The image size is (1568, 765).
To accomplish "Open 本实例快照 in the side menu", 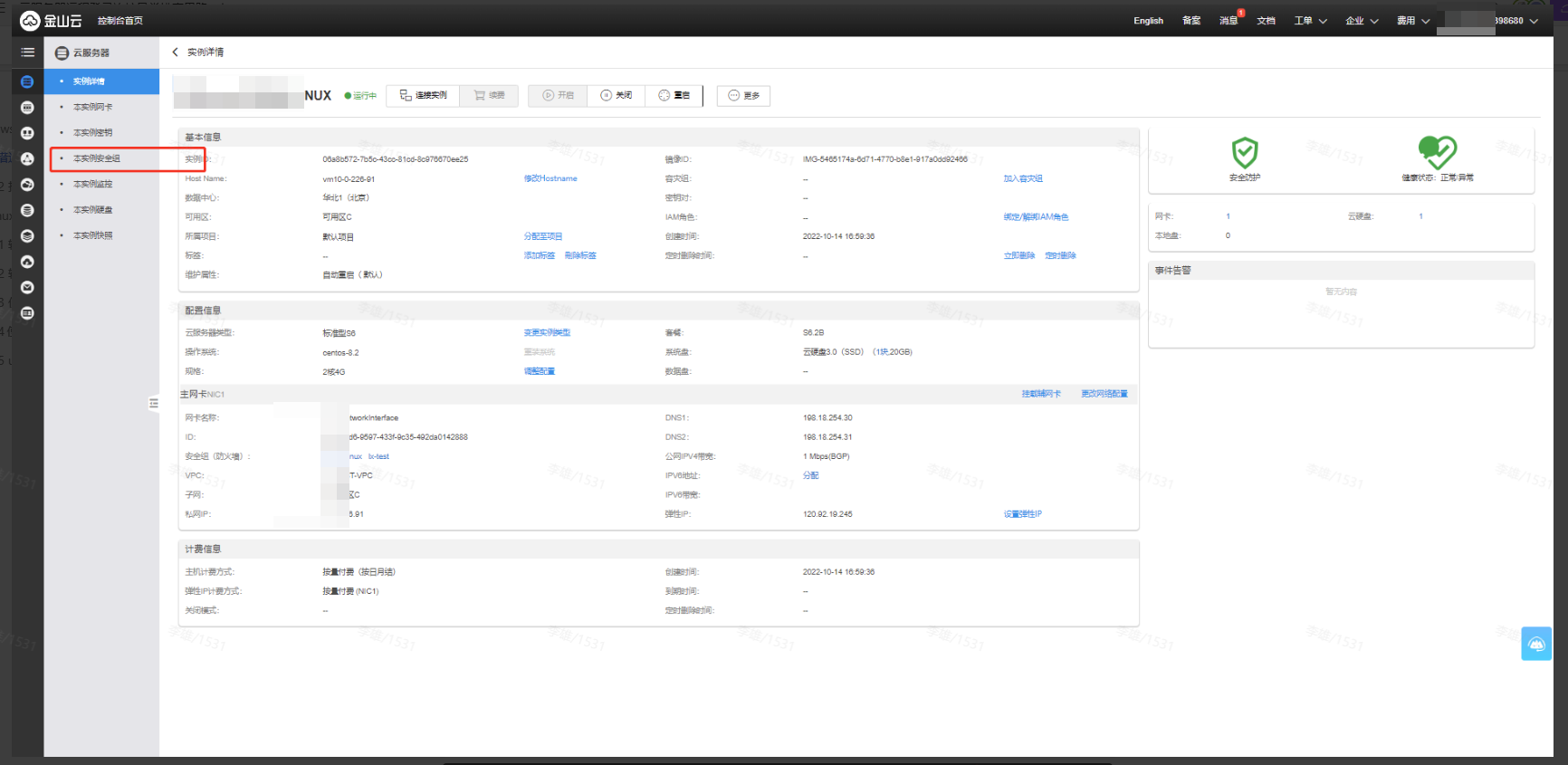I will pos(93,235).
